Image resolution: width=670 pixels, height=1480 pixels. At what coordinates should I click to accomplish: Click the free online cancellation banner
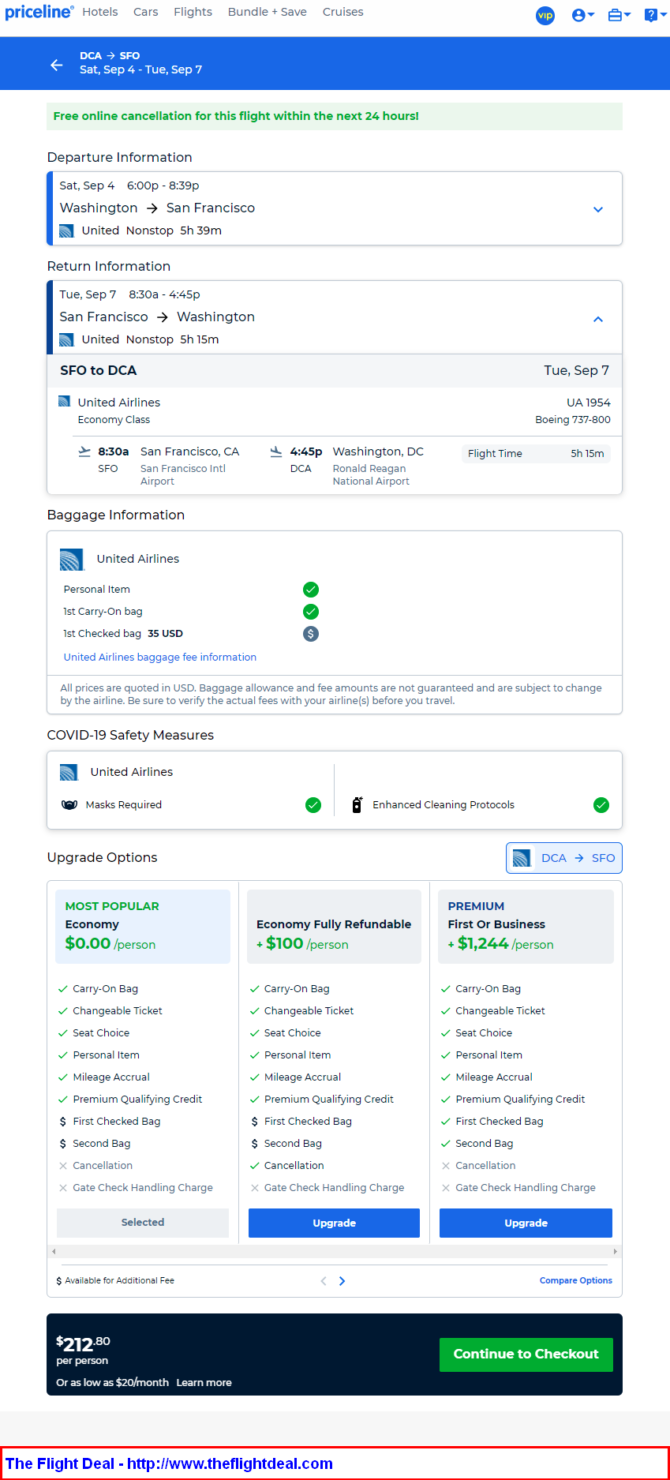click(334, 116)
